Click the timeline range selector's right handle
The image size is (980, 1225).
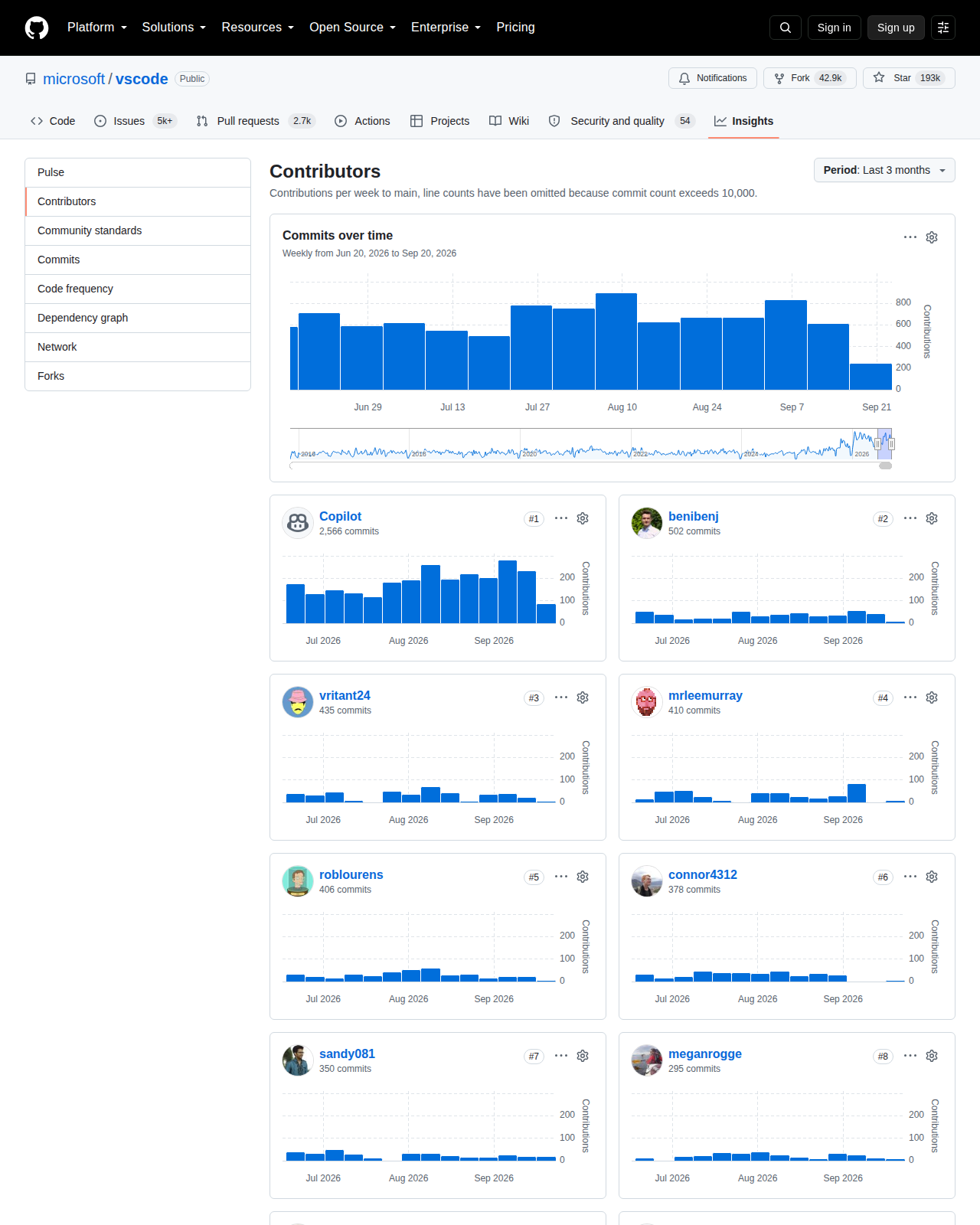[891, 444]
